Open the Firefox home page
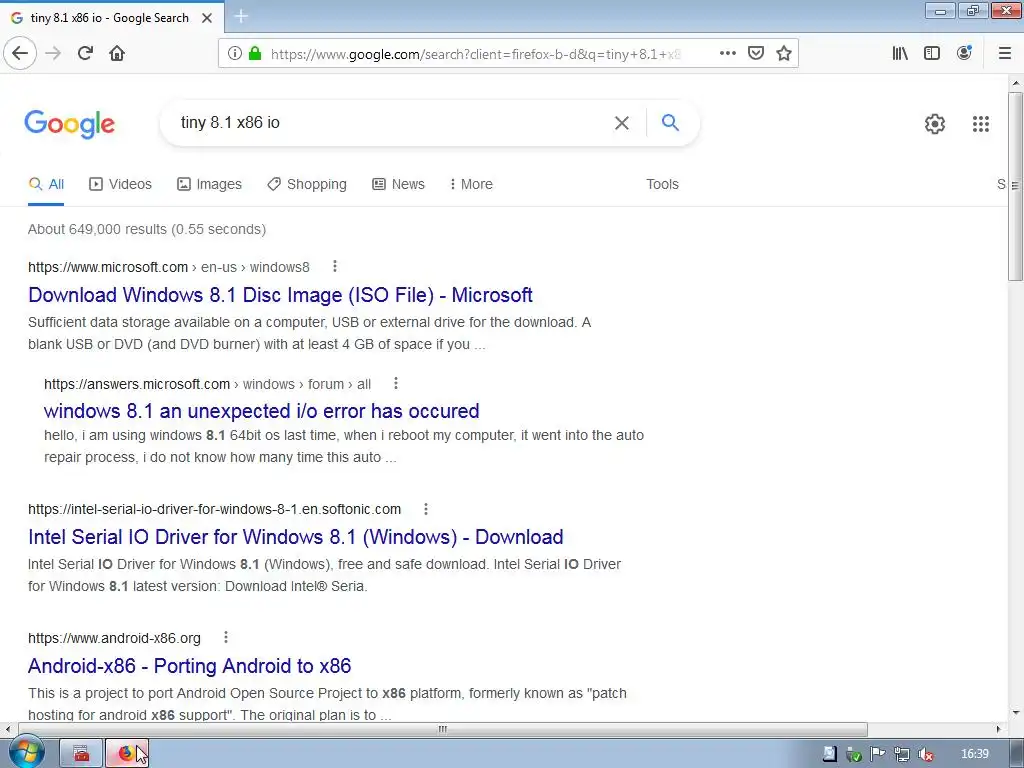Viewport: 1024px width, 768px height. [x=117, y=53]
